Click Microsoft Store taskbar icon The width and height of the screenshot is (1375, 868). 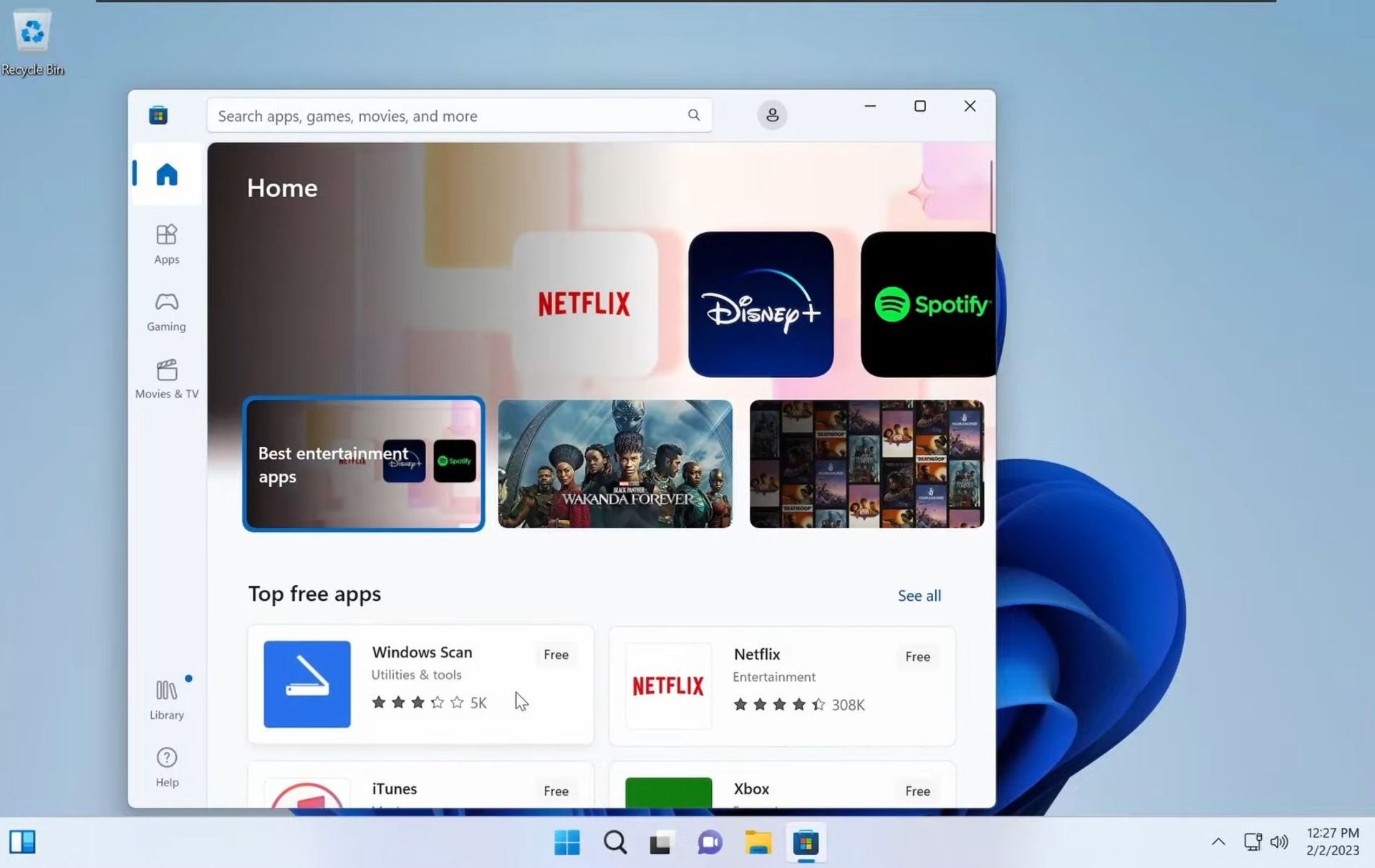pyautogui.click(x=806, y=842)
